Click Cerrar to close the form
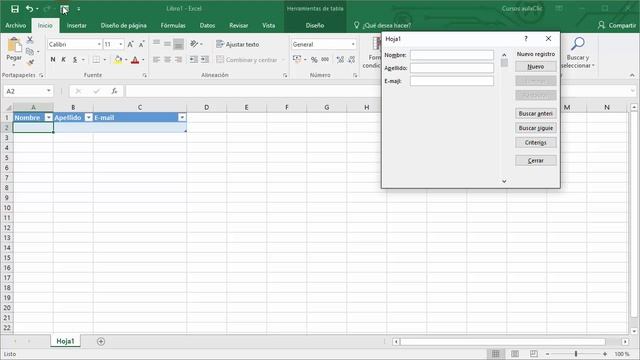Screen dimensions: 640x360 pyautogui.click(x=536, y=160)
